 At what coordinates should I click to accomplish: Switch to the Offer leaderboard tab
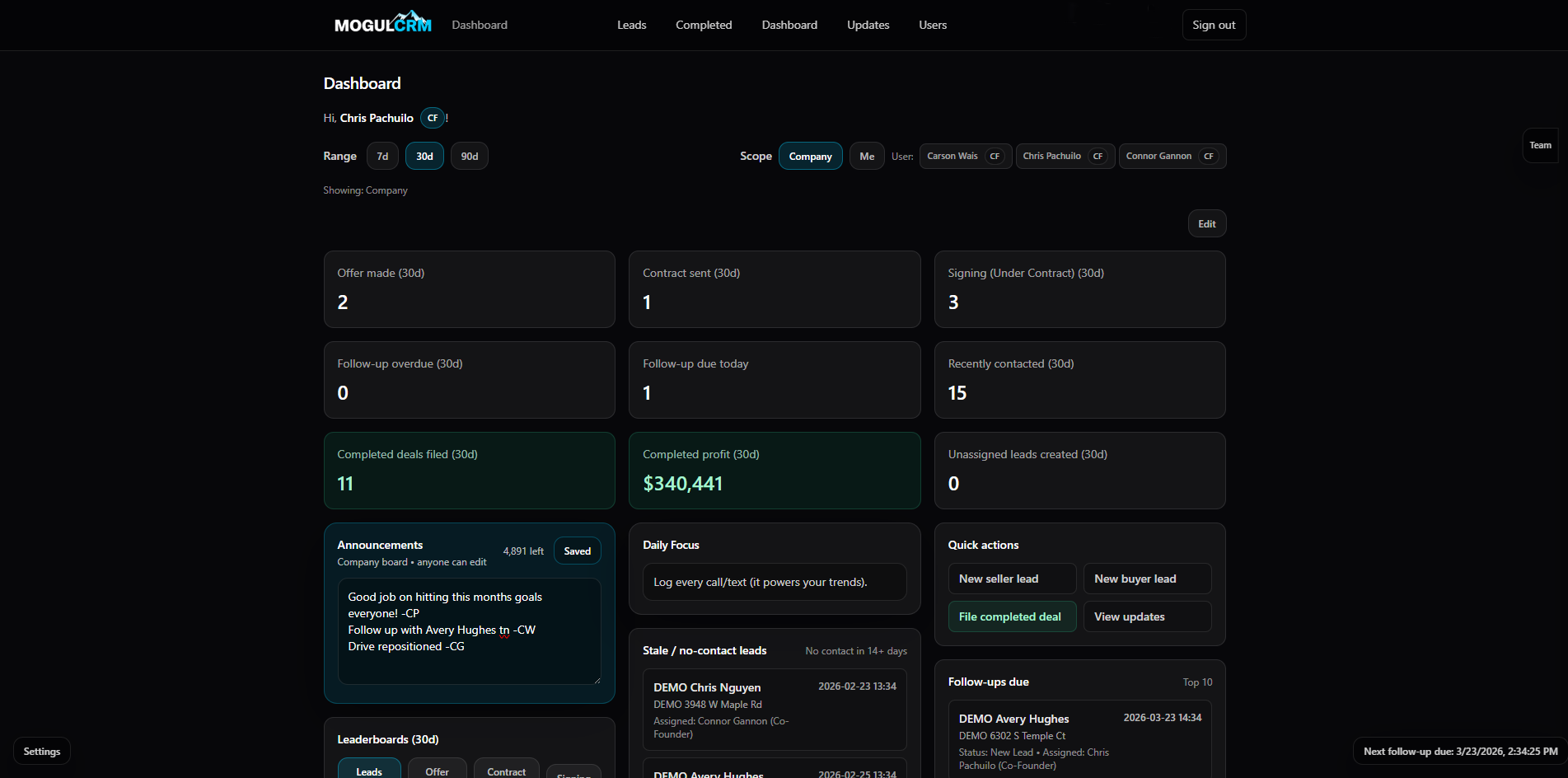(437, 771)
